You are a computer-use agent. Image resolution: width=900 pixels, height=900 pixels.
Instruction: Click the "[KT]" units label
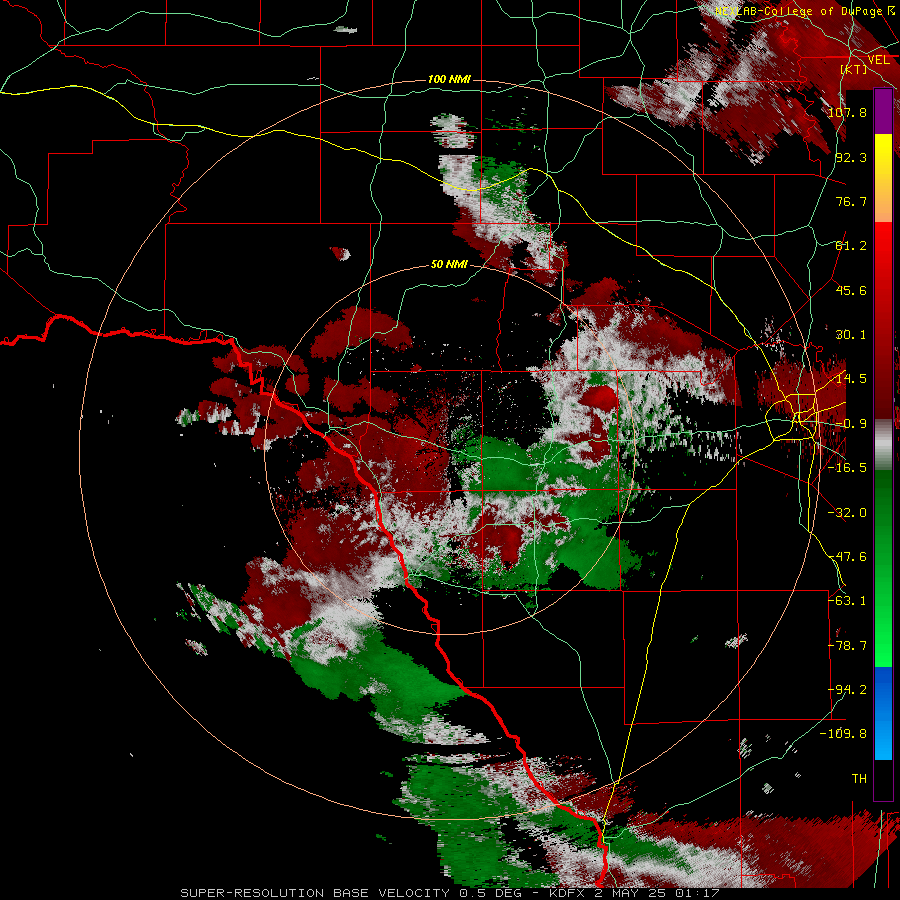(854, 69)
